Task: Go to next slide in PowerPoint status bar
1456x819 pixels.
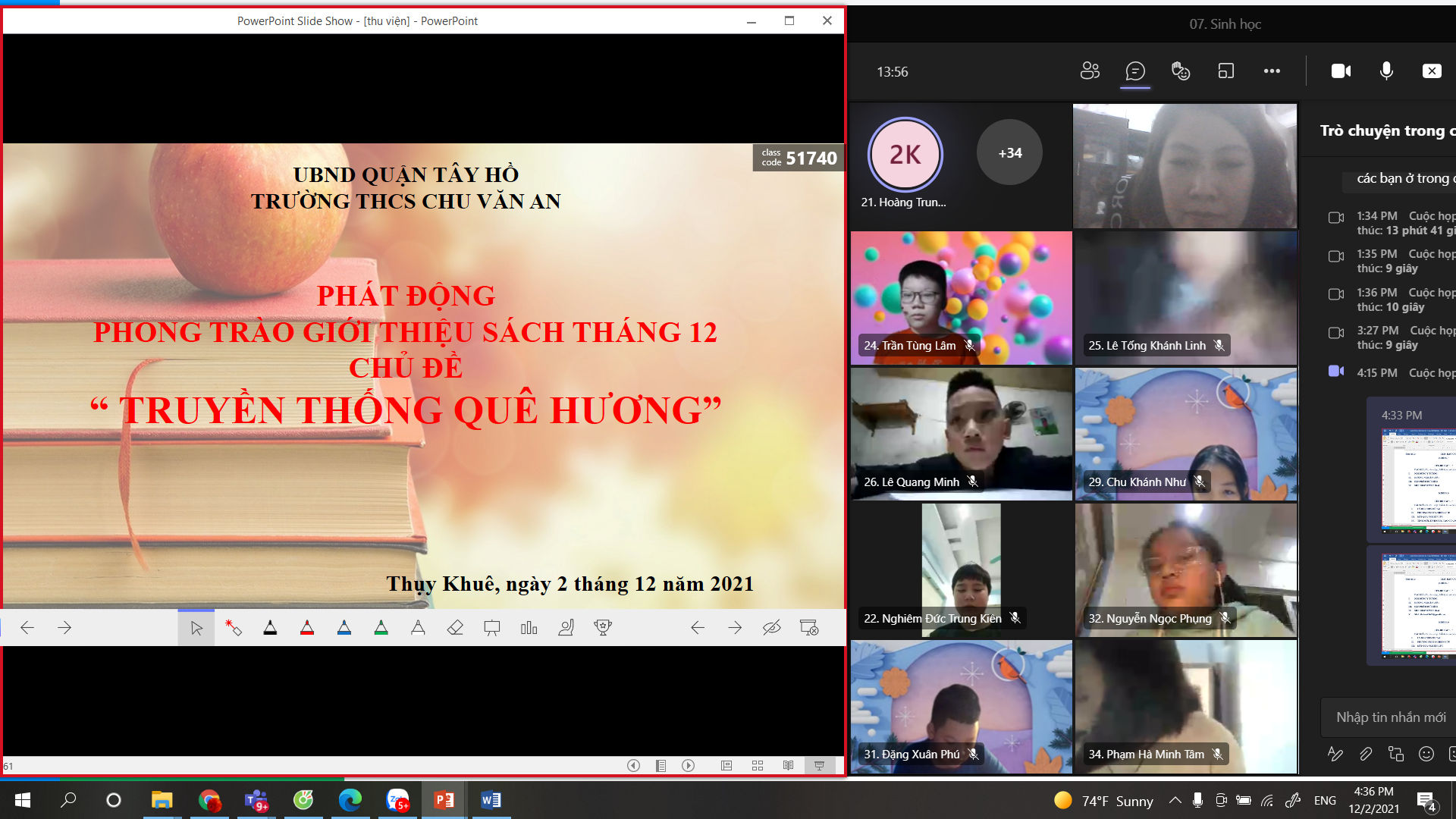Action: pyautogui.click(x=689, y=766)
